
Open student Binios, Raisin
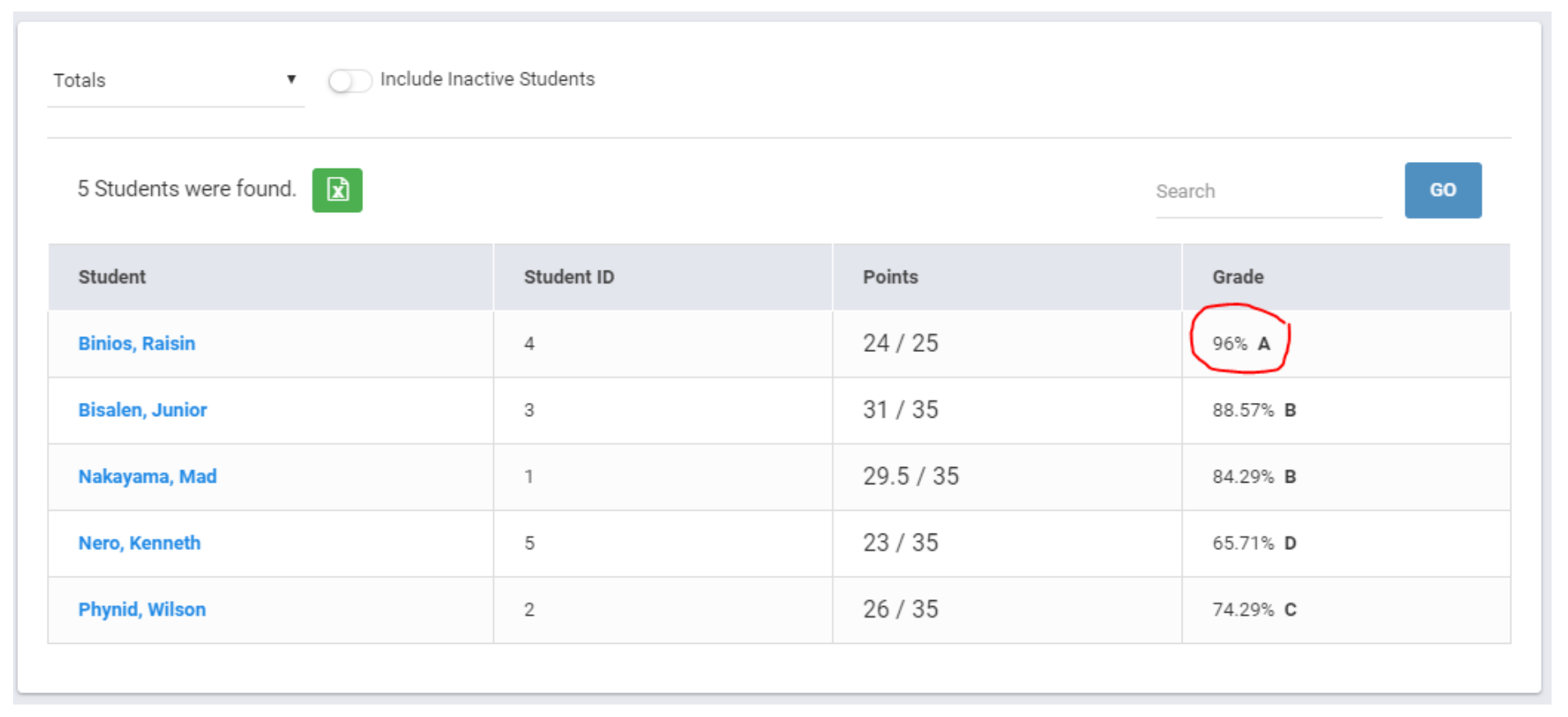(136, 344)
